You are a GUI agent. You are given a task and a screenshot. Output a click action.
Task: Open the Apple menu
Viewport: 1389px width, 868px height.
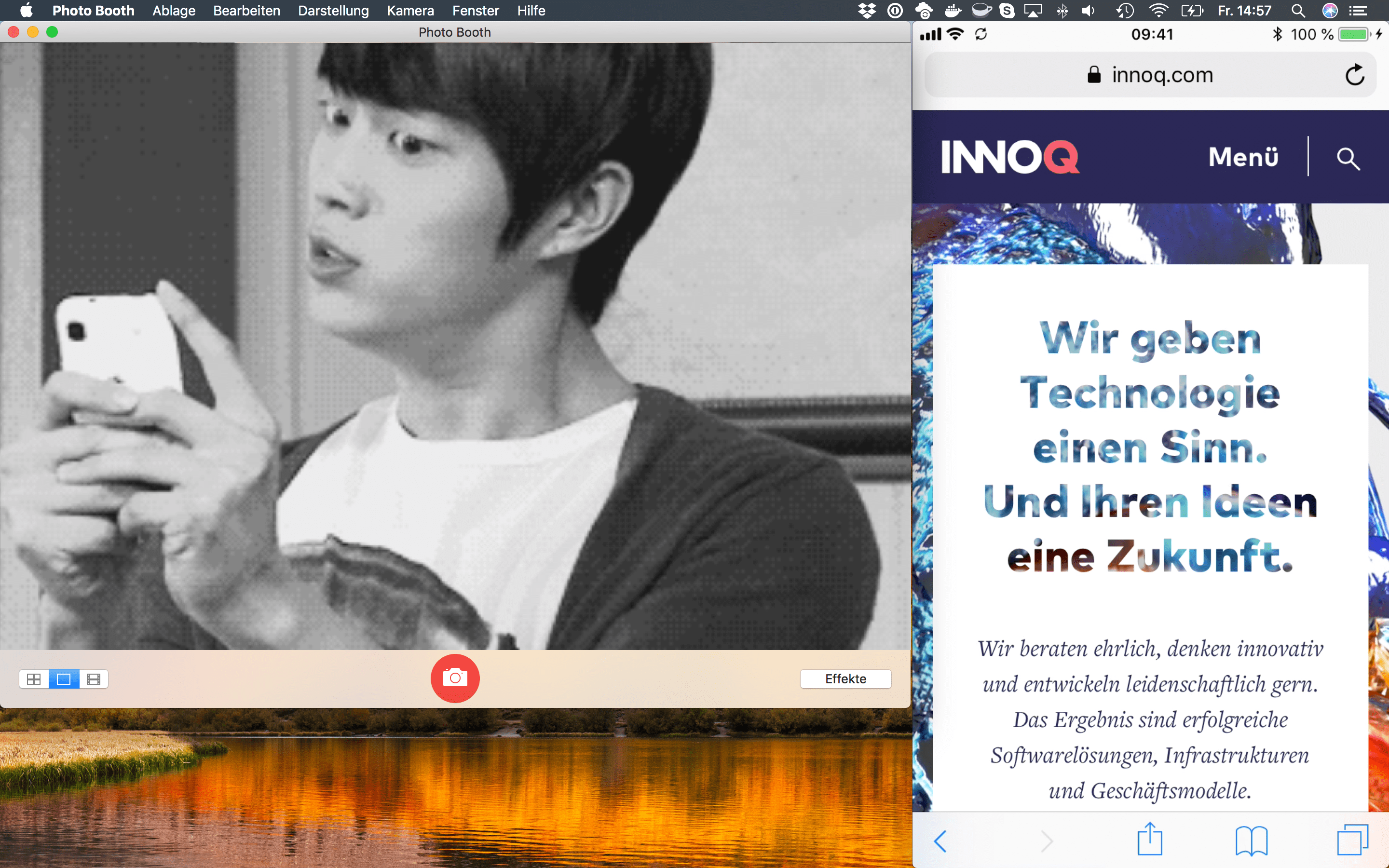(26, 10)
